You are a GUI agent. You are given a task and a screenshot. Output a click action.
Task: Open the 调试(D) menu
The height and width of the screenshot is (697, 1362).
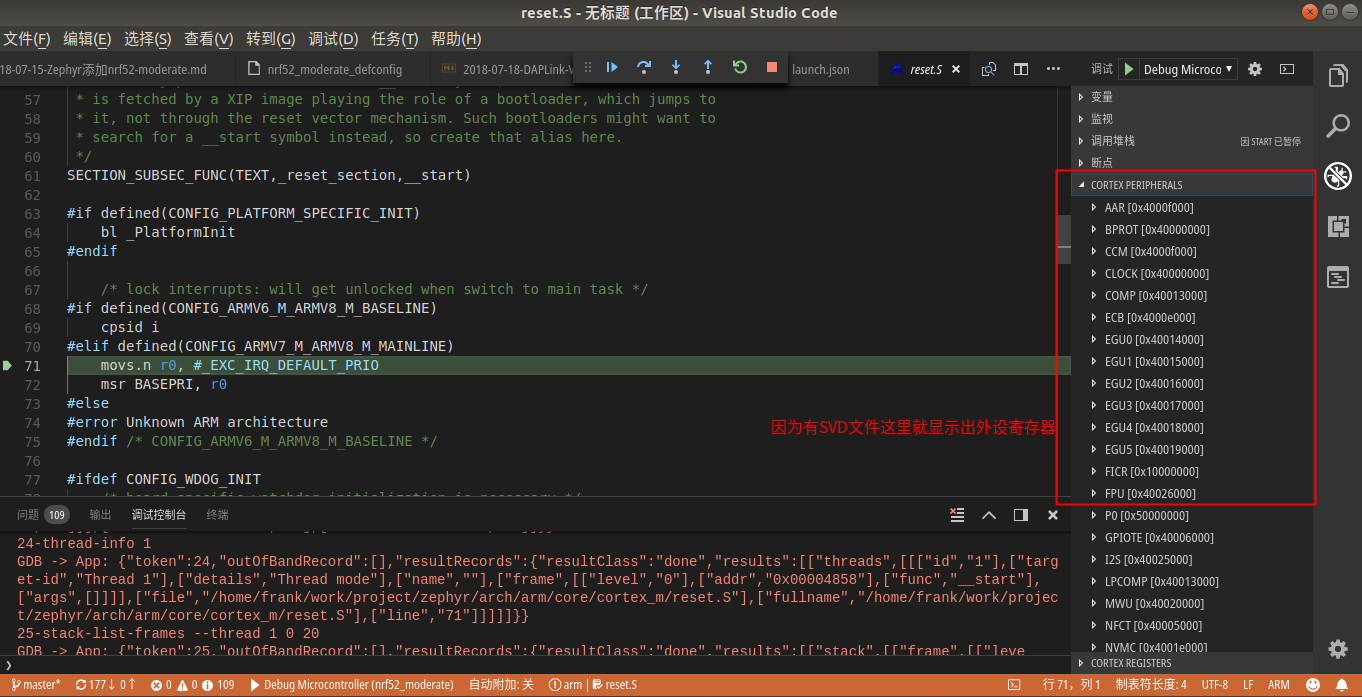[x=333, y=39]
